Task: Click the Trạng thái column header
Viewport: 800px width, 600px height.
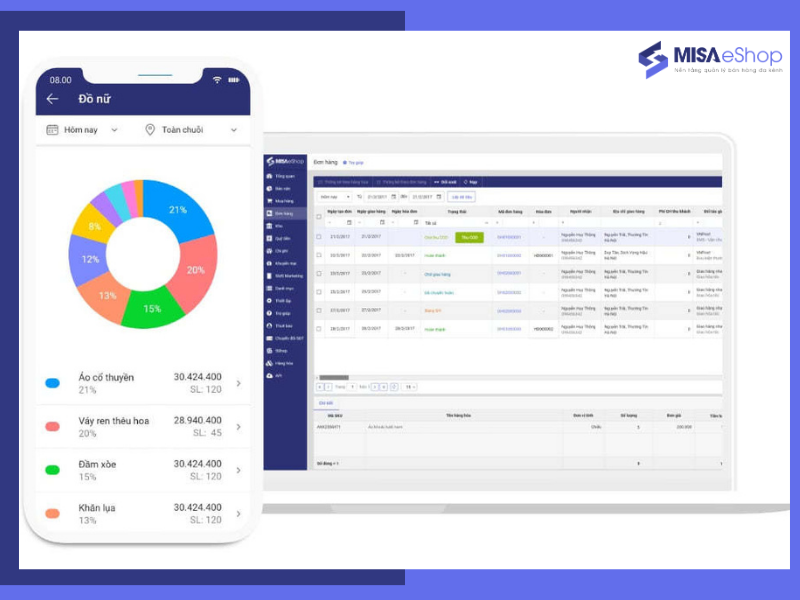Action: click(457, 211)
